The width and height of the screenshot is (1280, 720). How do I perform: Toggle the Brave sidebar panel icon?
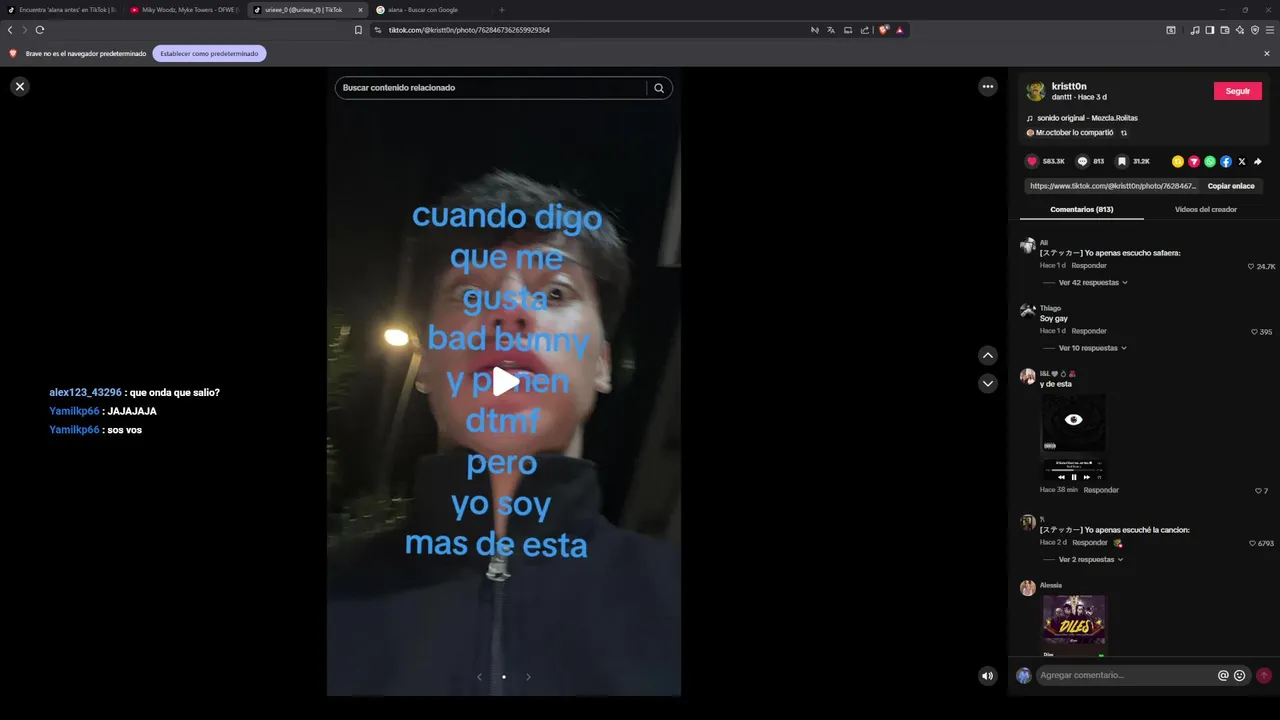click(x=1210, y=30)
